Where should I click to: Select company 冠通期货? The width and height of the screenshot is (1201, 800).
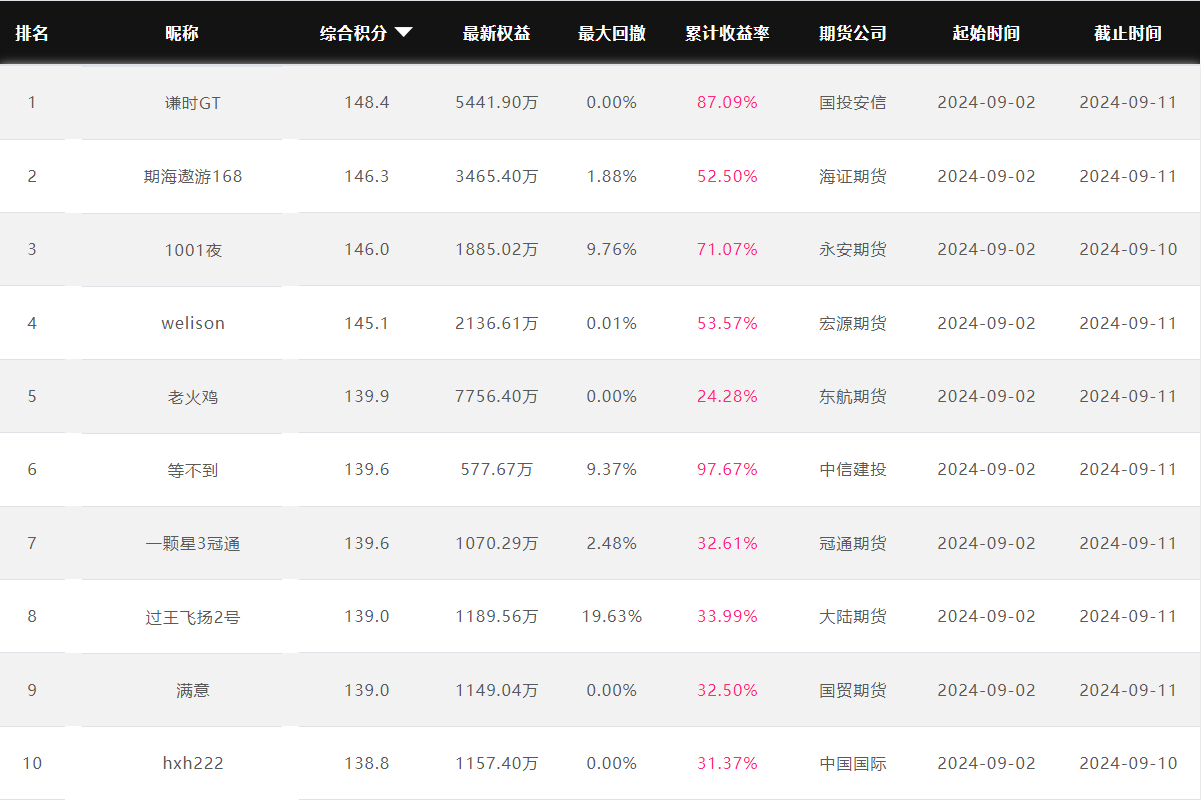click(853, 543)
